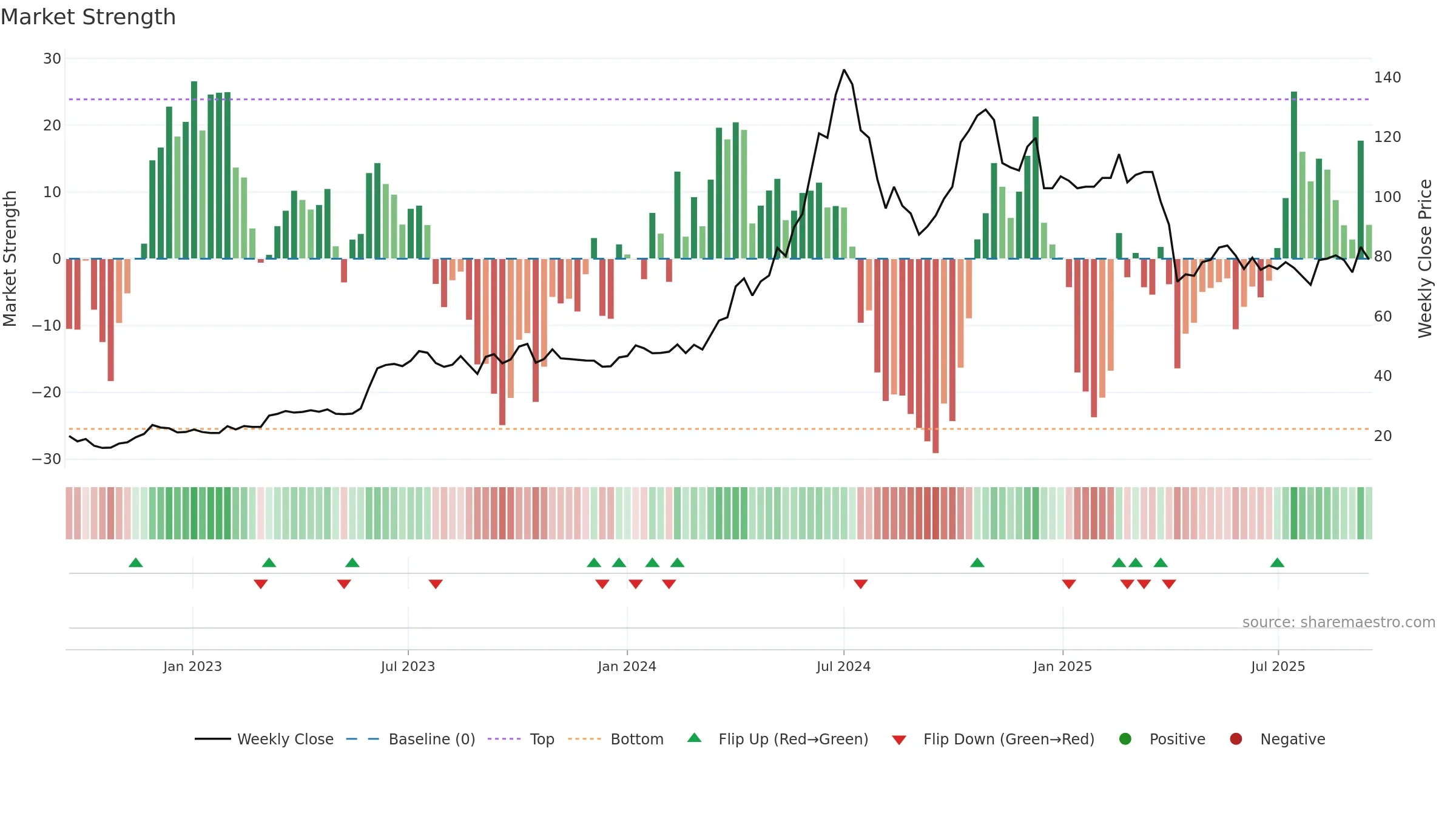Viewport: 1456px width, 819px height.
Task: Click the purple dotted Top threshold line in the chart
Action: click(x=719, y=99)
